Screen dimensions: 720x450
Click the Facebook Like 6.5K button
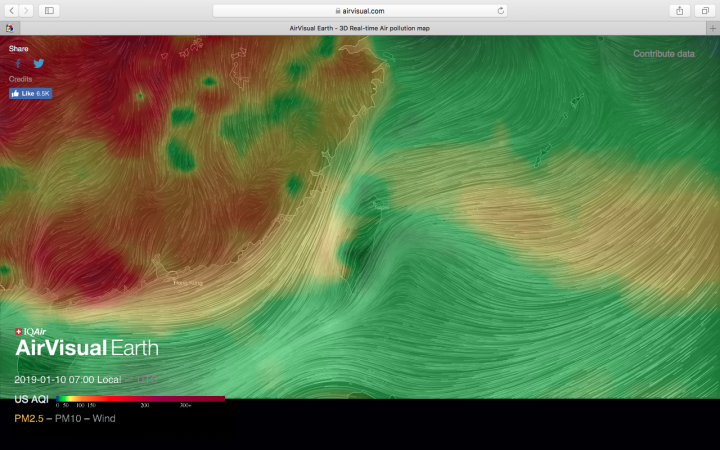coord(31,93)
